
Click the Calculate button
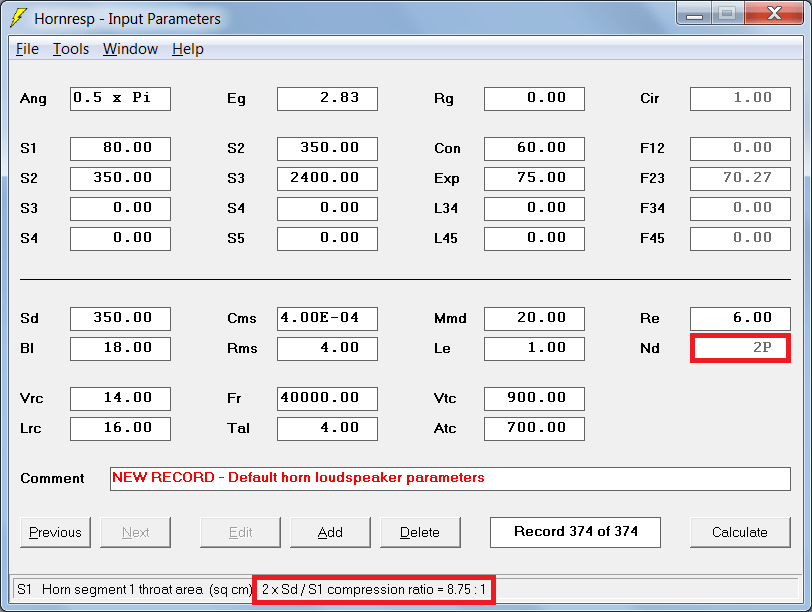click(x=740, y=532)
